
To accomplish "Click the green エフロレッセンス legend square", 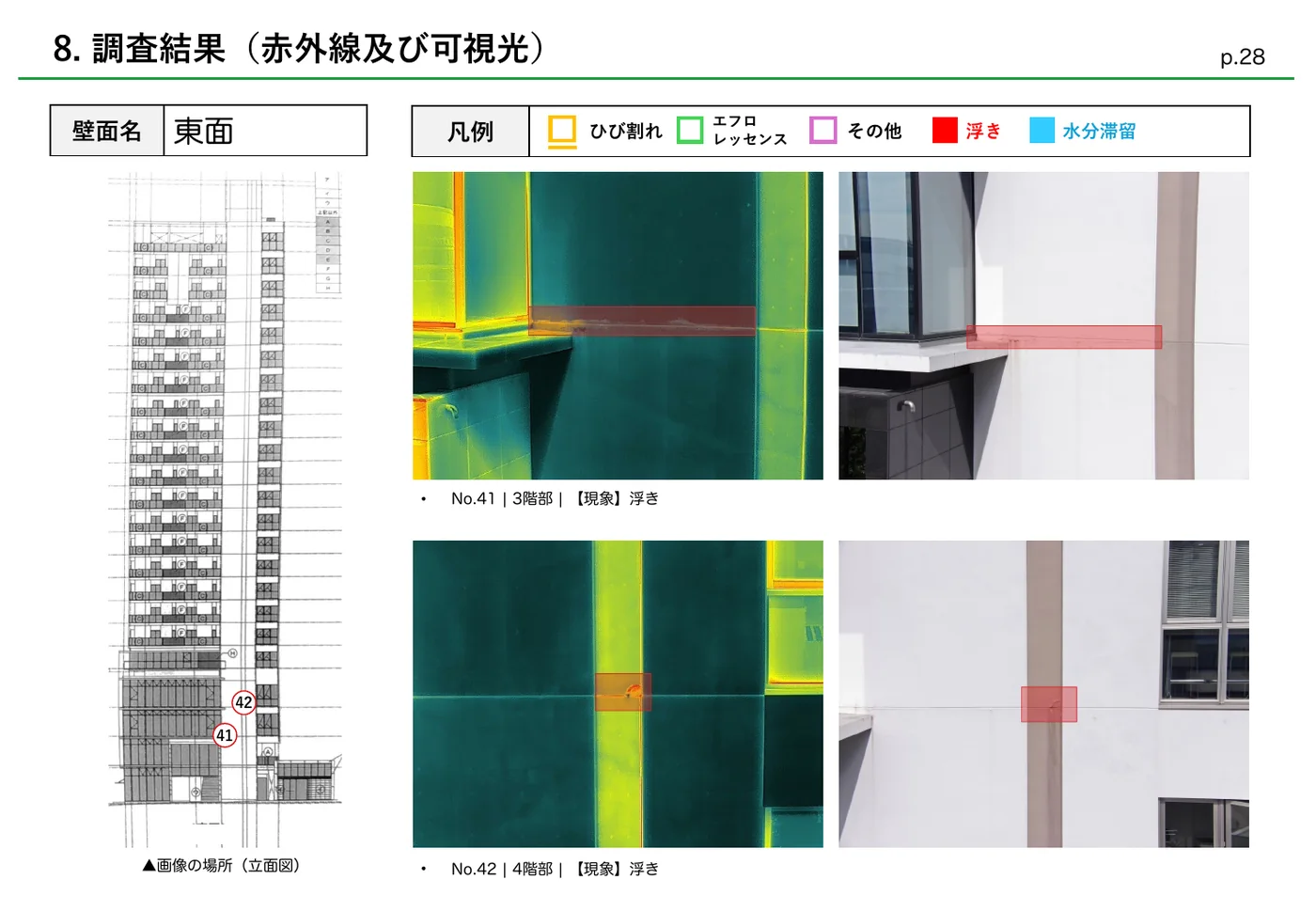I will click(690, 130).
